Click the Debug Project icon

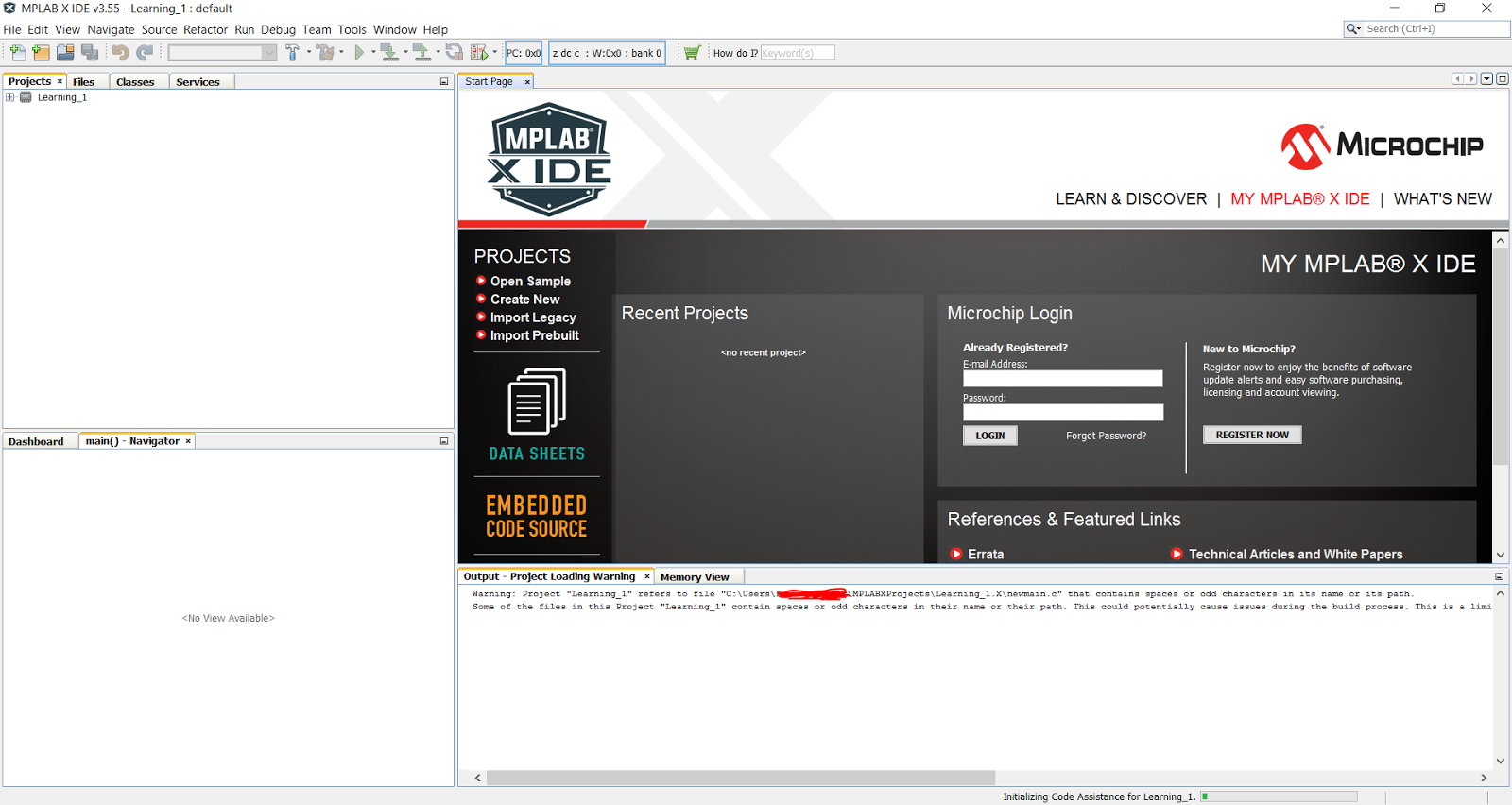(480, 53)
